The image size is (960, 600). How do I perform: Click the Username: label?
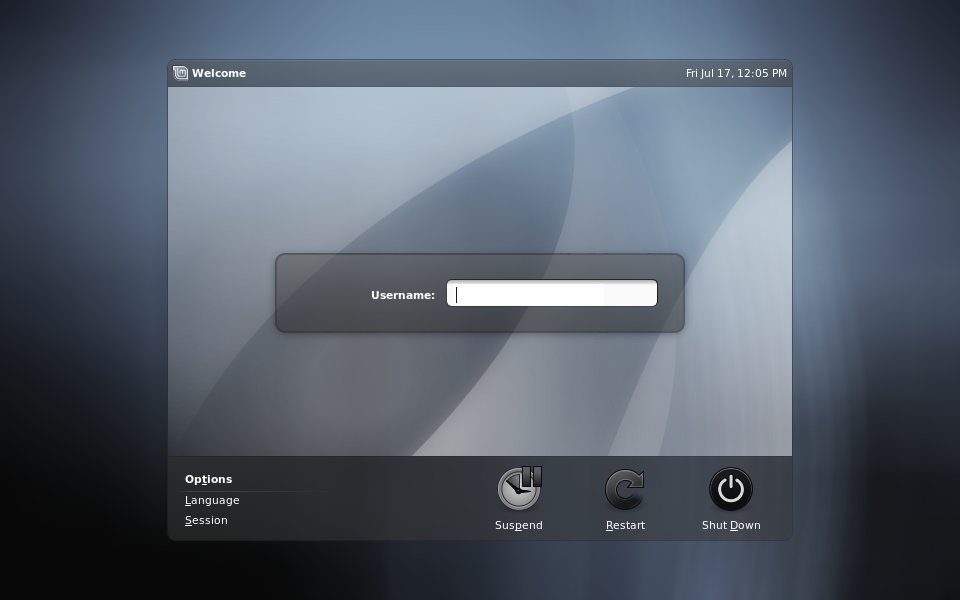point(403,295)
